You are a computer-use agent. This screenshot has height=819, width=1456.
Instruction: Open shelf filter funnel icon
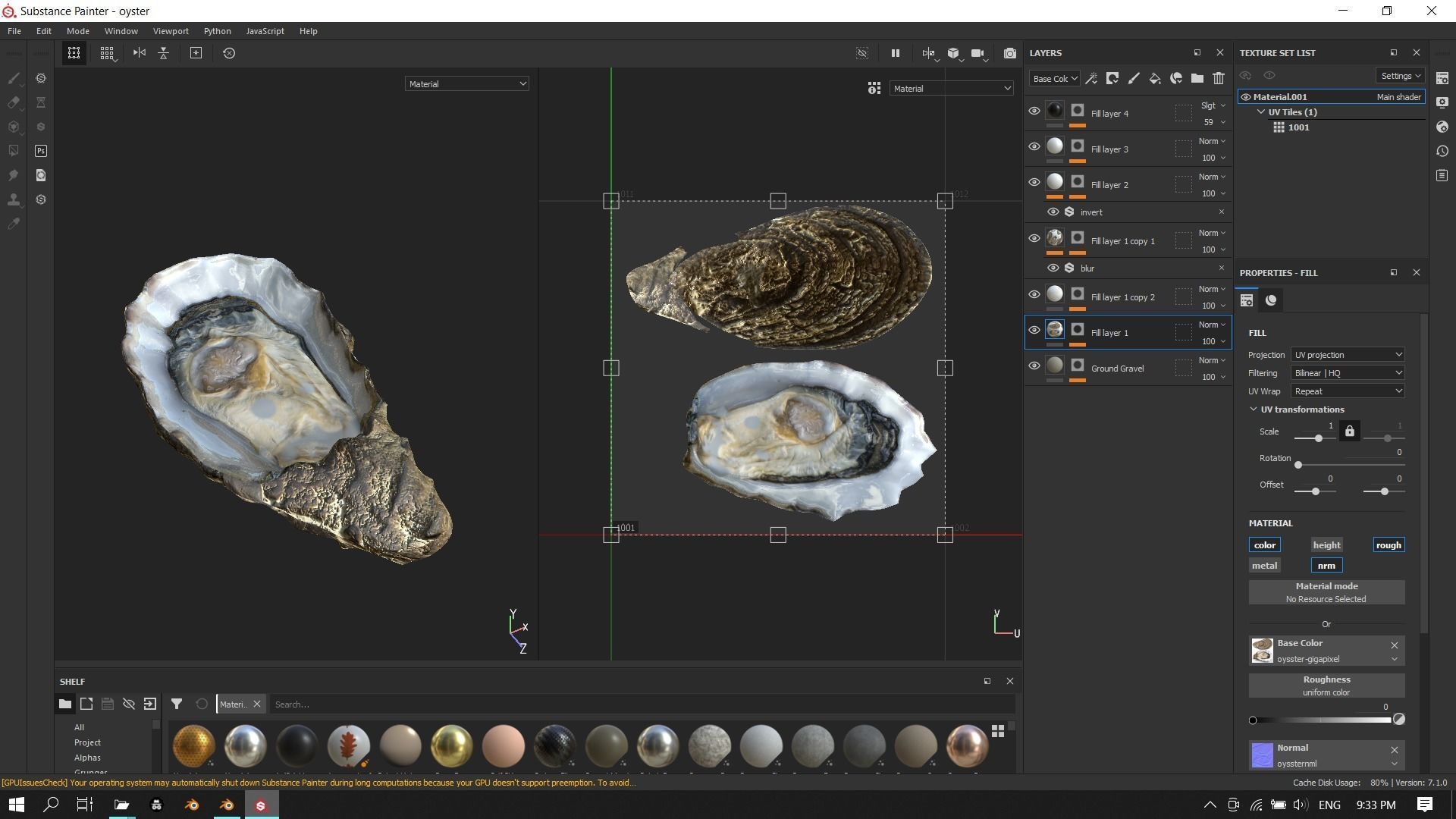click(x=177, y=704)
